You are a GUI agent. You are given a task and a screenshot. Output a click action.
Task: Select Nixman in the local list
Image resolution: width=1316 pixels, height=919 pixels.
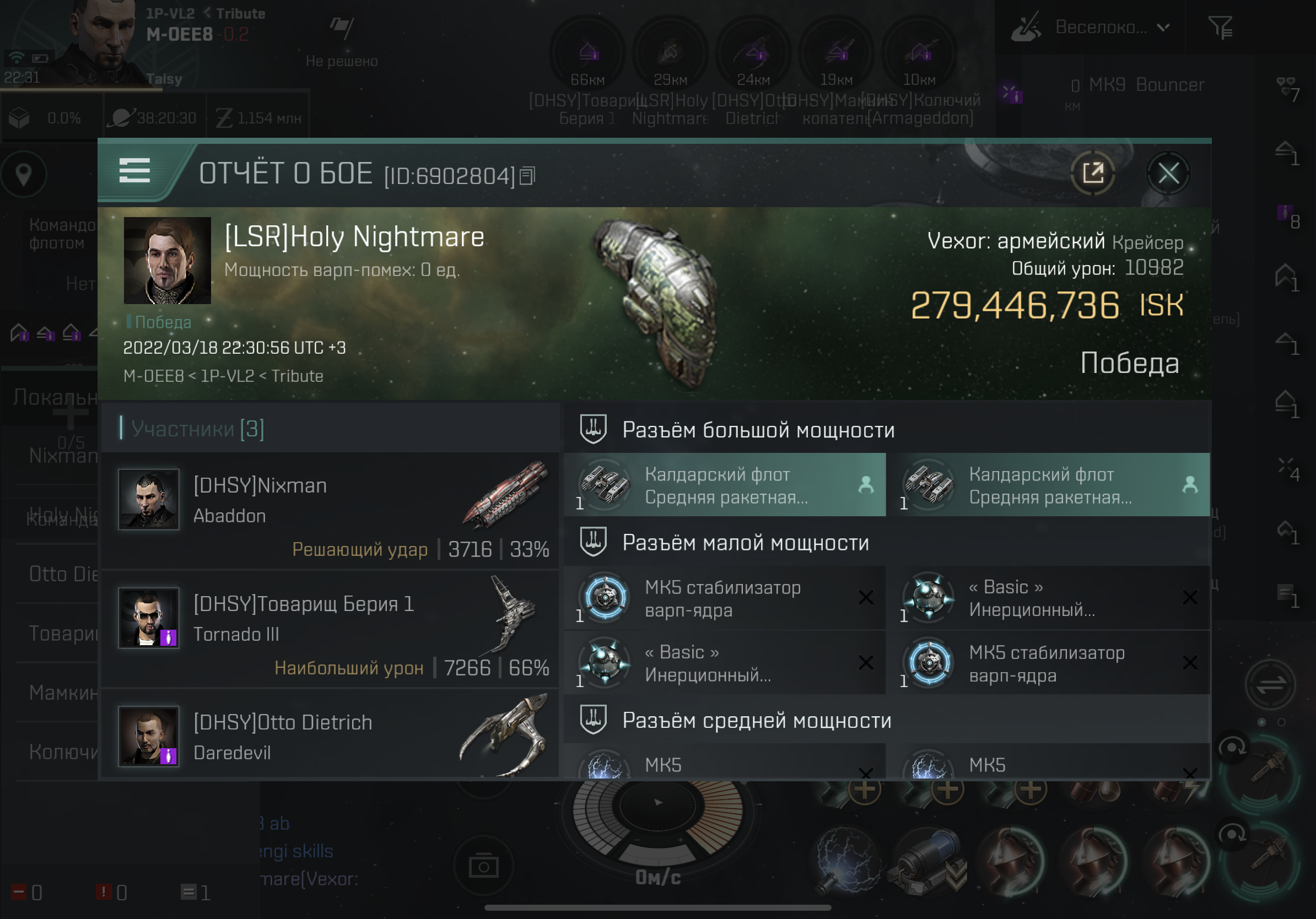coord(62,456)
